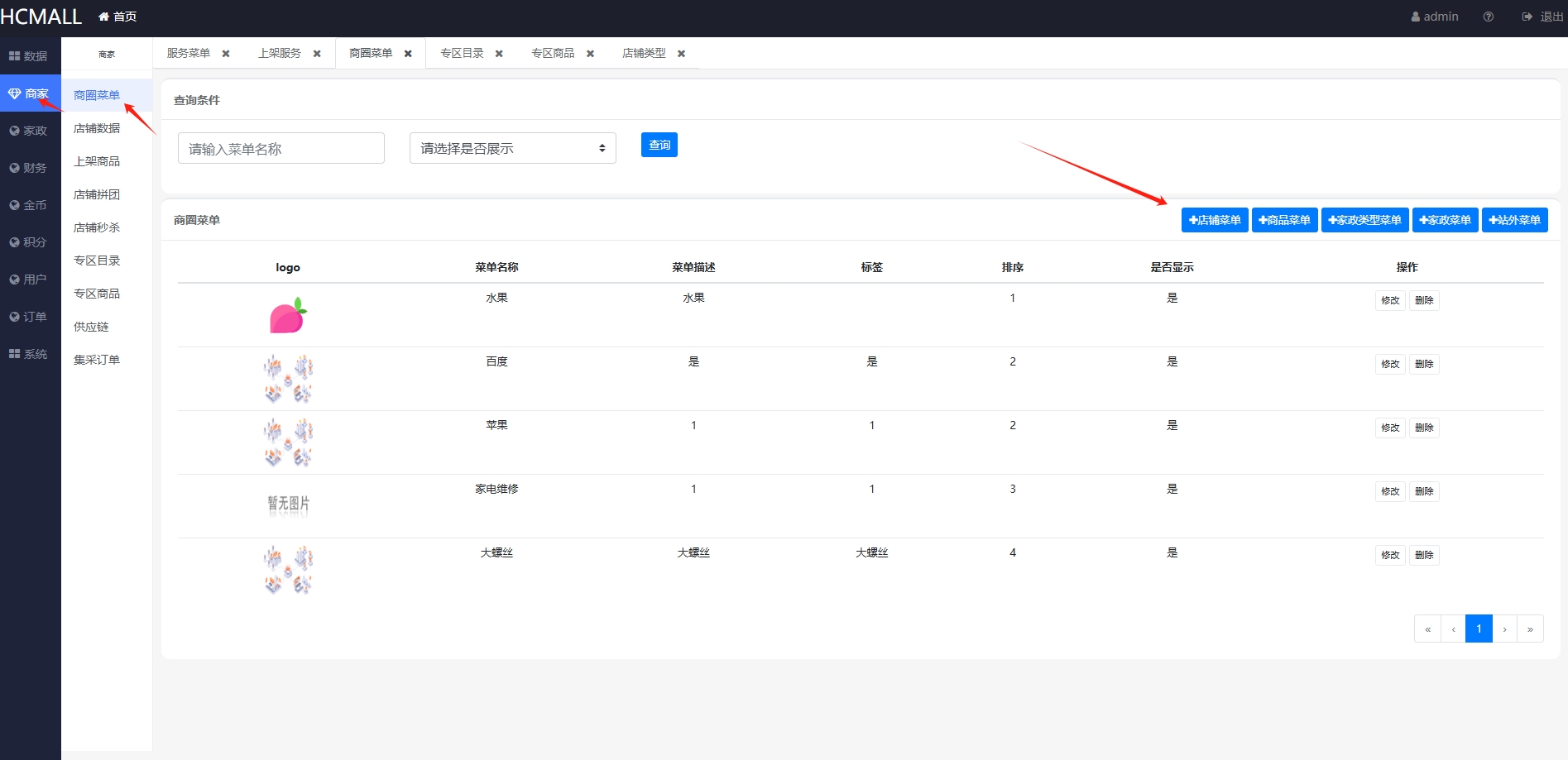Image resolution: width=1568 pixels, height=760 pixels.
Task: Click the +店铺菜单 button
Action: [1215, 220]
